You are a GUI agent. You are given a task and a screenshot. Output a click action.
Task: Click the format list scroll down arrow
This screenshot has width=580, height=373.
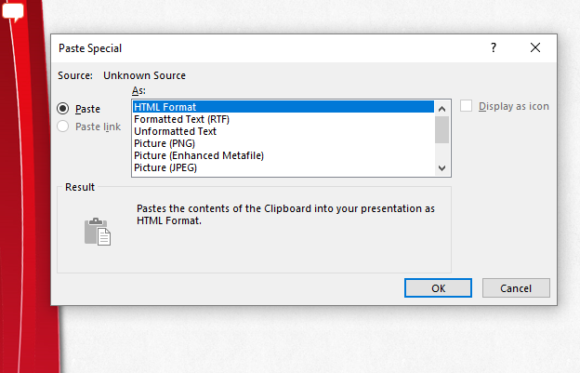442,168
